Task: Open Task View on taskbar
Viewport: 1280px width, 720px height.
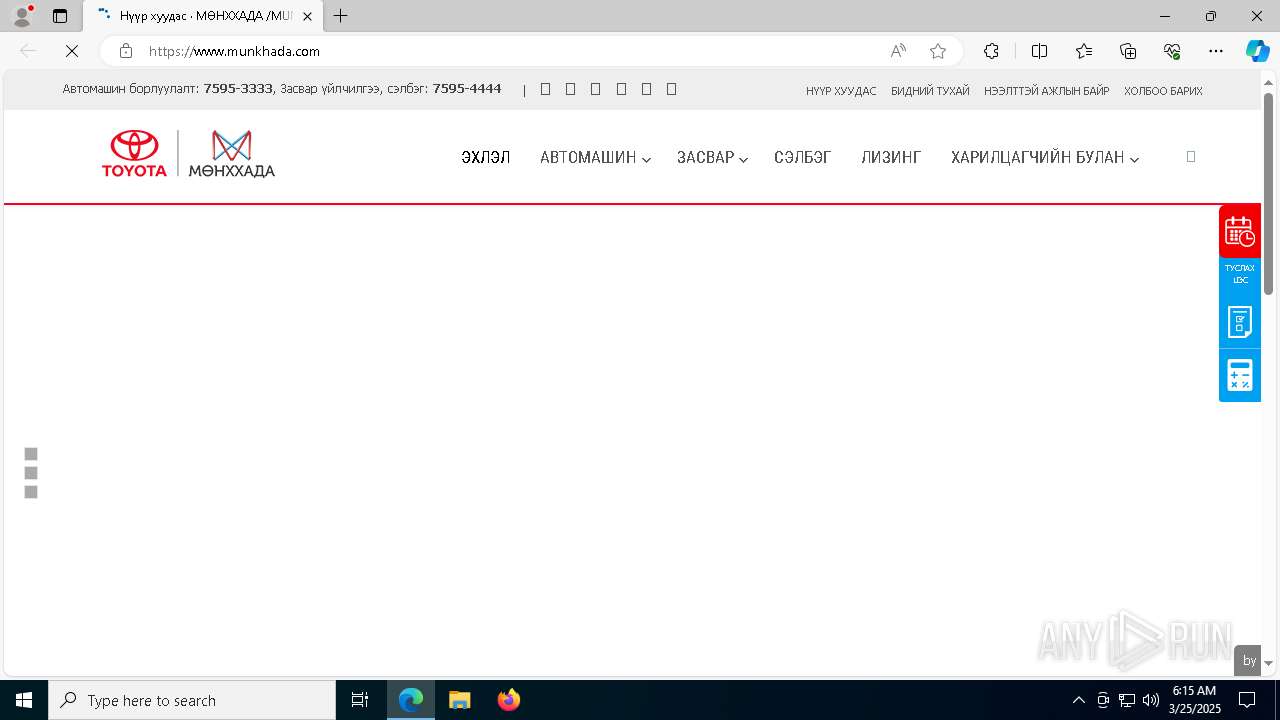Action: 360,700
